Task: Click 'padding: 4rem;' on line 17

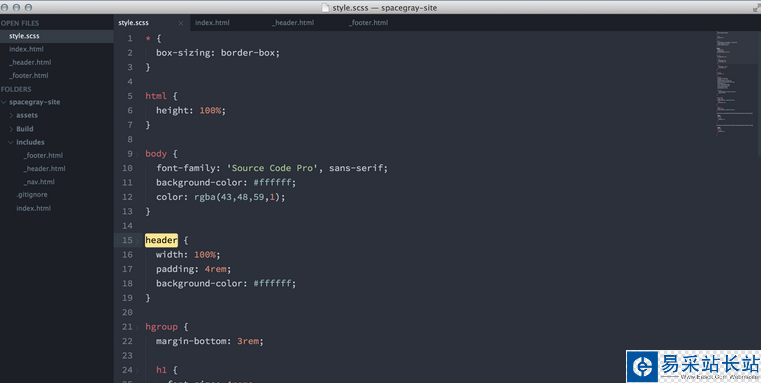Action: pyautogui.click(x=194, y=269)
